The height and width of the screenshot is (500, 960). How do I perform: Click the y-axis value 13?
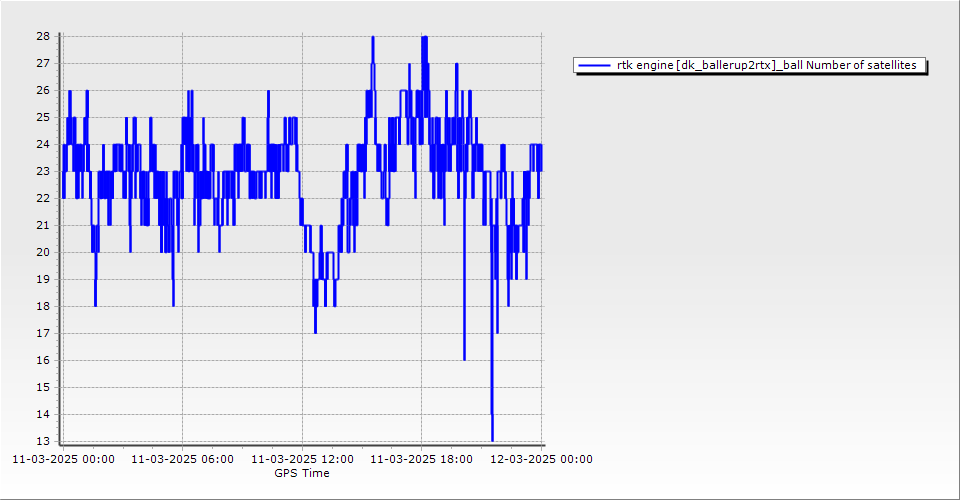coord(43,441)
